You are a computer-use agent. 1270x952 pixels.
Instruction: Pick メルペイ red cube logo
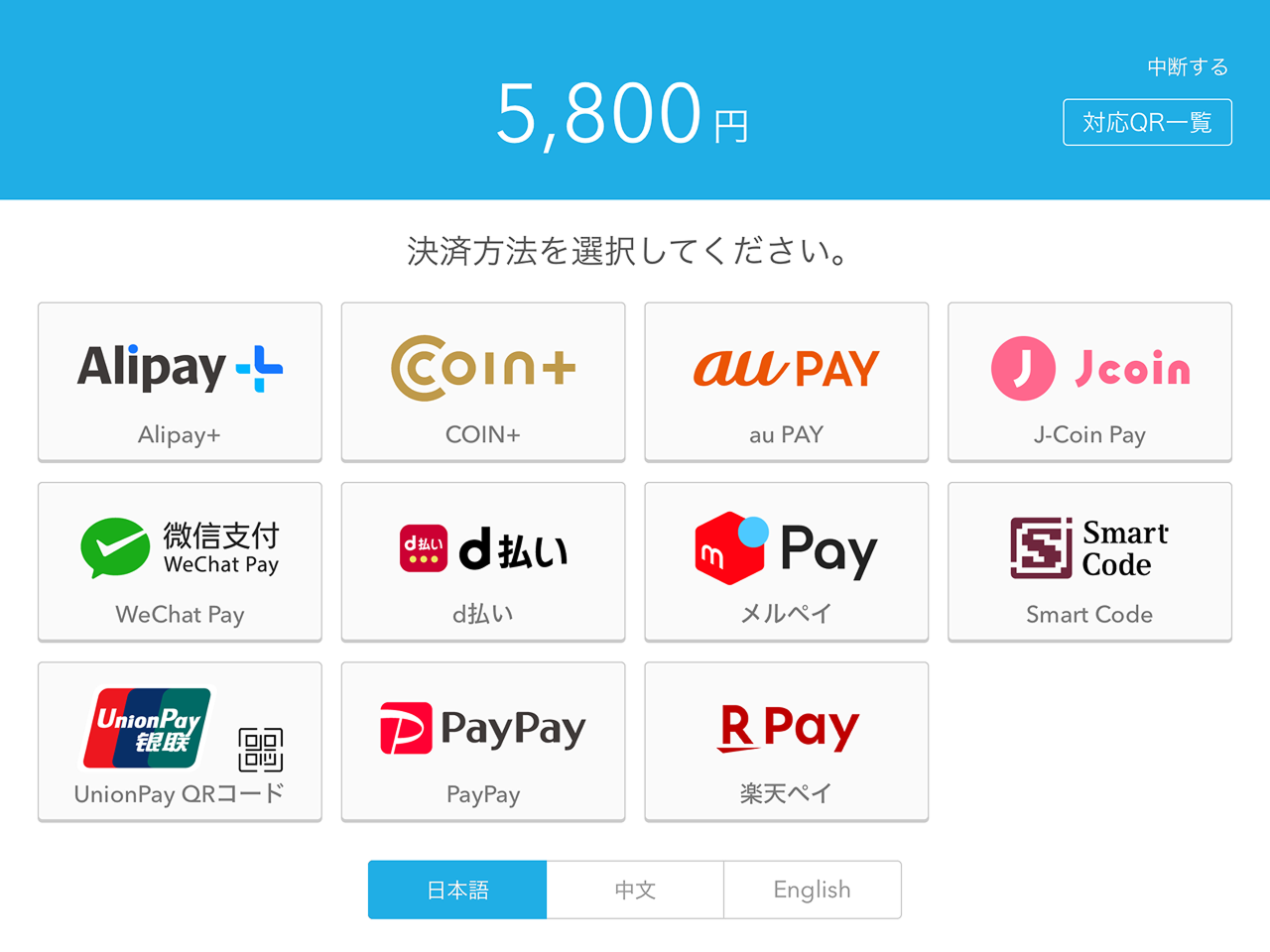(731, 547)
